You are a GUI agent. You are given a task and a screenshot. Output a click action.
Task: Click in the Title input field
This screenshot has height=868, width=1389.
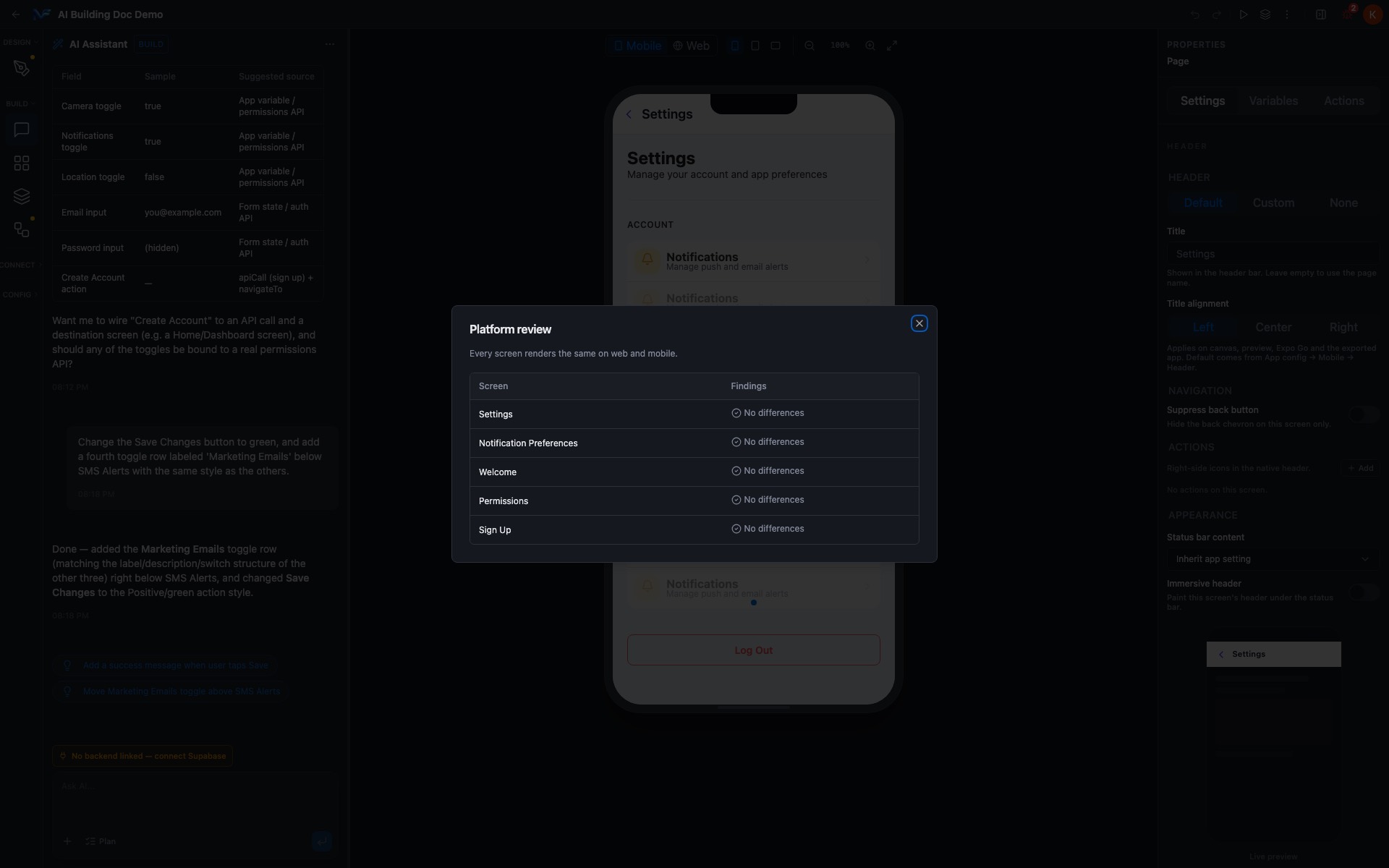[1273, 255]
